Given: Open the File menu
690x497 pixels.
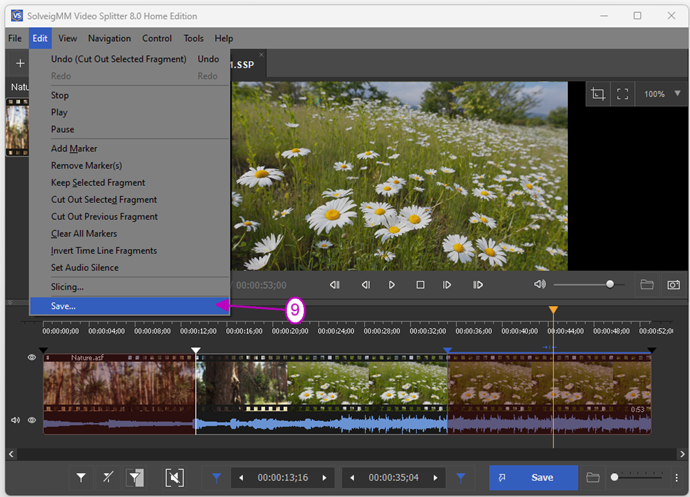Looking at the screenshot, I should click(x=15, y=38).
